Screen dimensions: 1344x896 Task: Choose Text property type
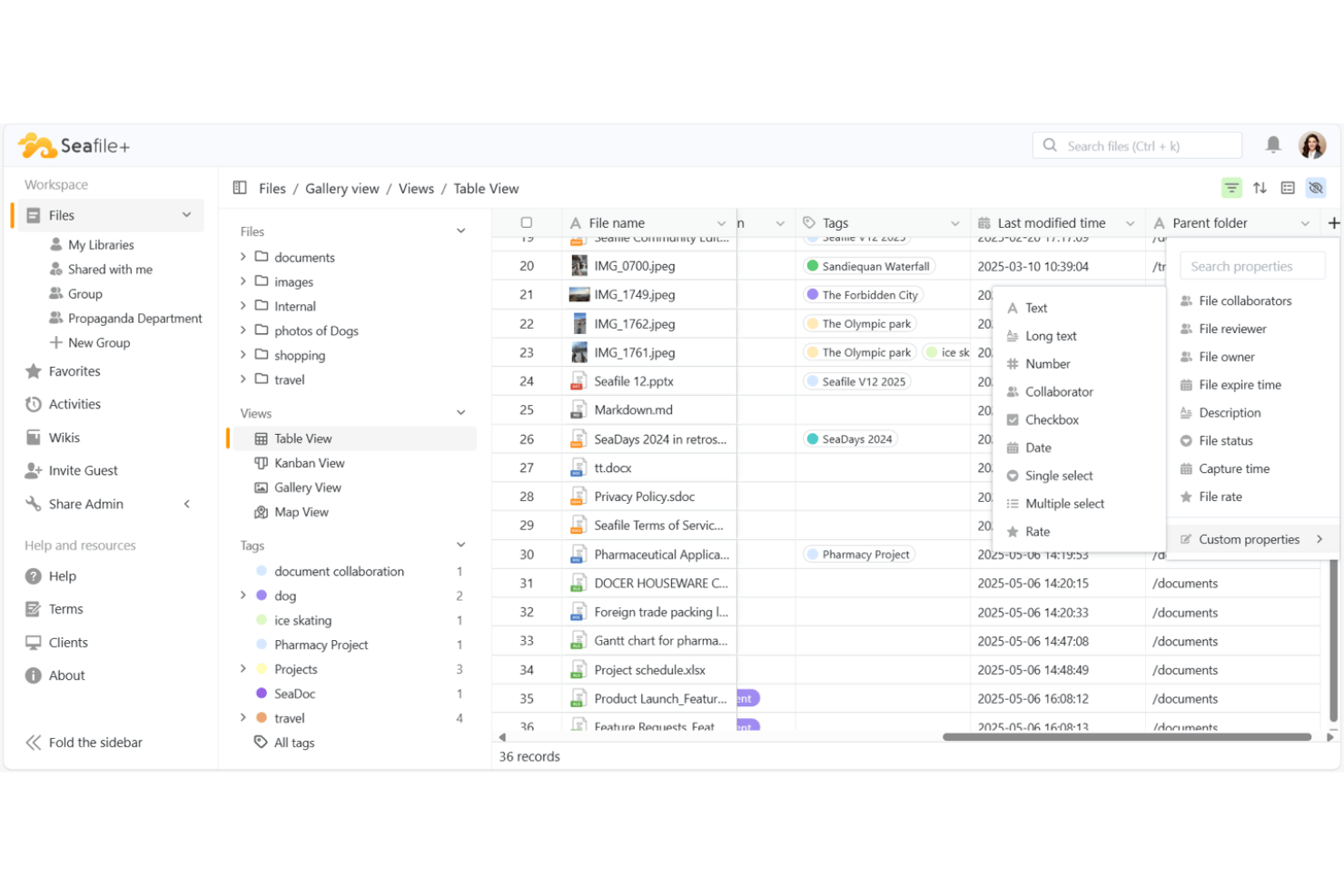click(x=1079, y=308)
